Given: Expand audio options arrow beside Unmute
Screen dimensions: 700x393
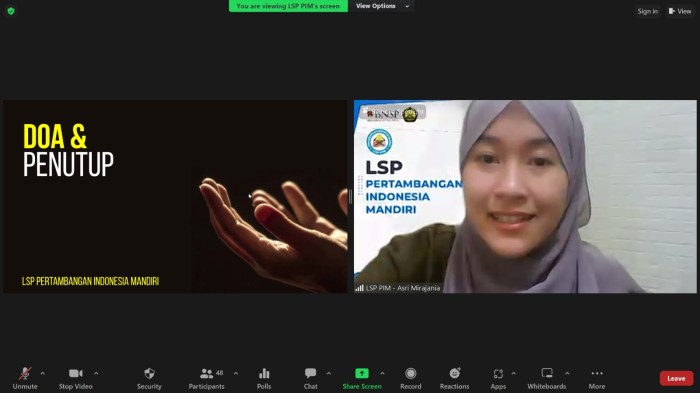Looking at the screenshot, I should pyautogui.click(x=43, y=373).
